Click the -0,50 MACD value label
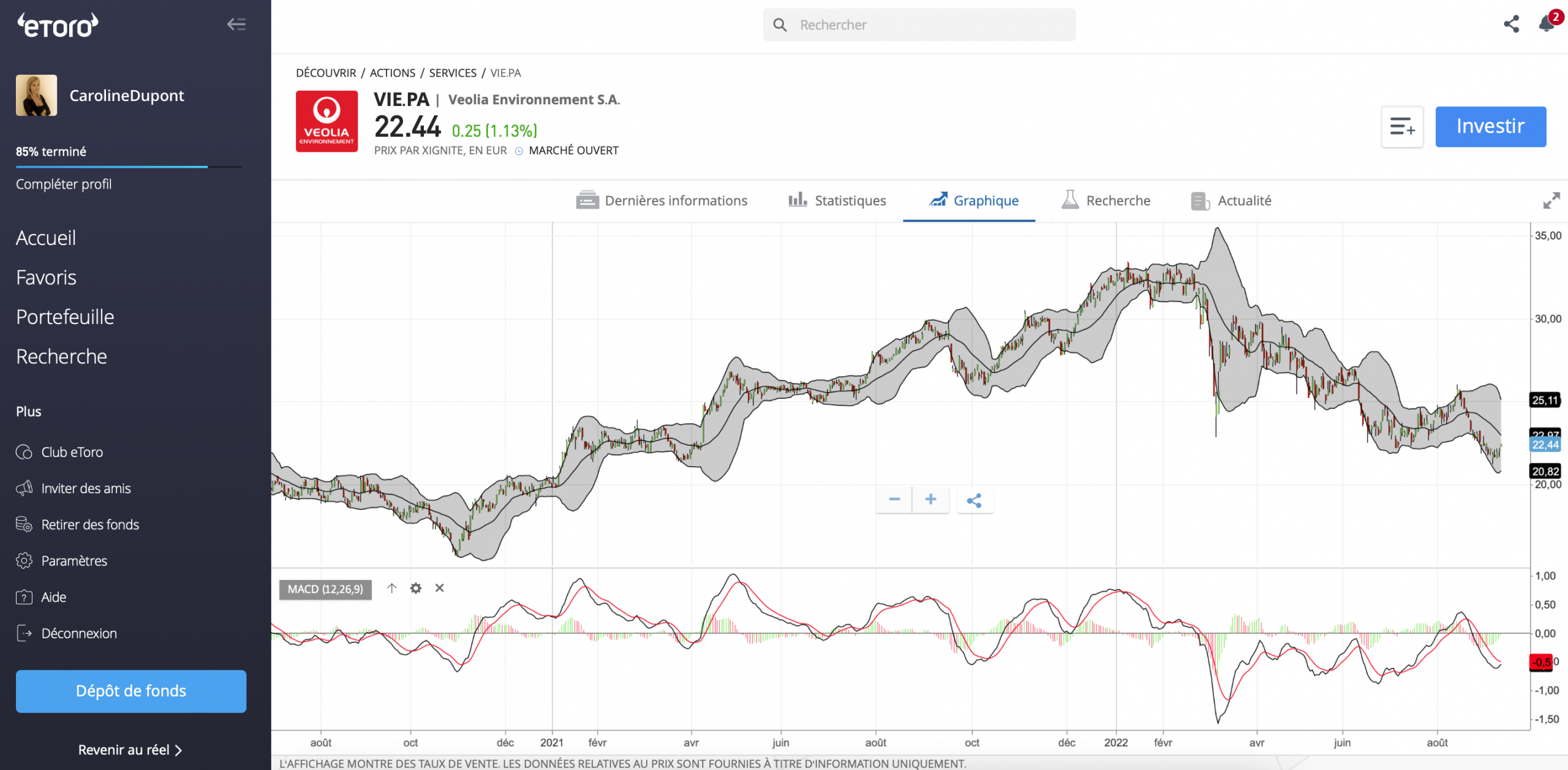The width and height of the screenshot is (1568, 770). 1542,662
